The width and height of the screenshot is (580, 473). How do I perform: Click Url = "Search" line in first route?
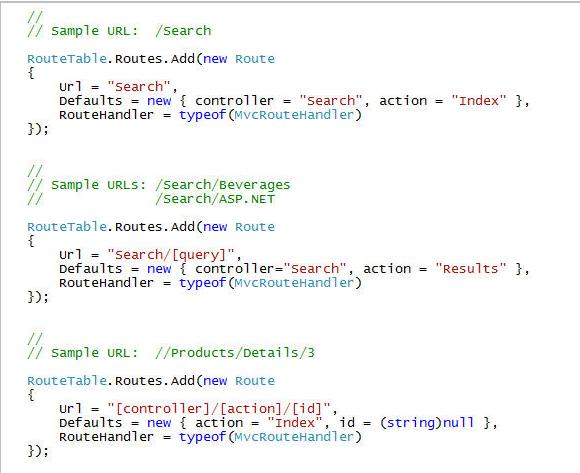(118, 87)
